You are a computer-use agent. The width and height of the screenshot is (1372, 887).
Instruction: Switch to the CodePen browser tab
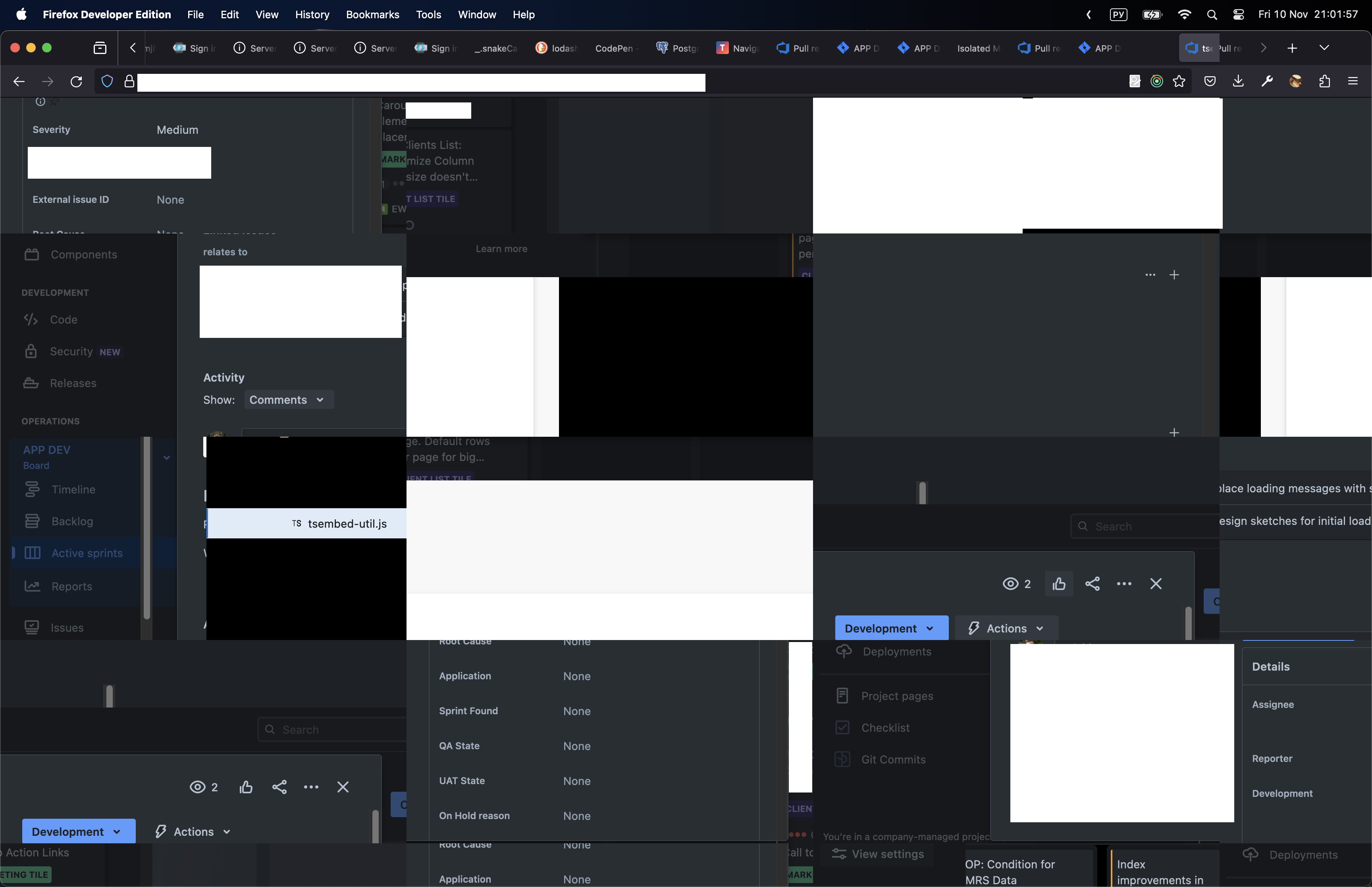pos(614,48)
